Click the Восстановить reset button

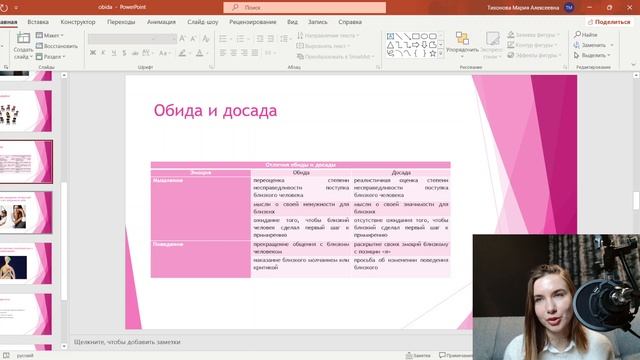tap(56, 46)
